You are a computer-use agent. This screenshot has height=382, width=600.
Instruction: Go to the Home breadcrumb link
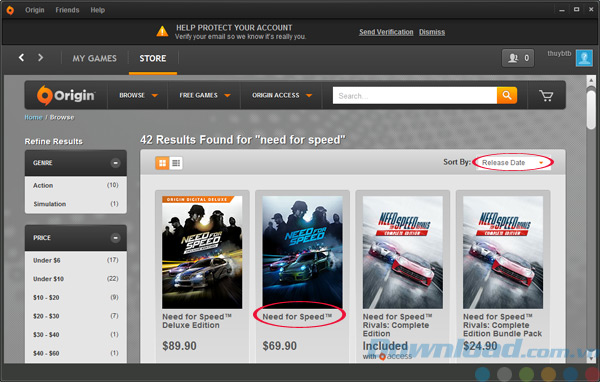click(33, 117)
